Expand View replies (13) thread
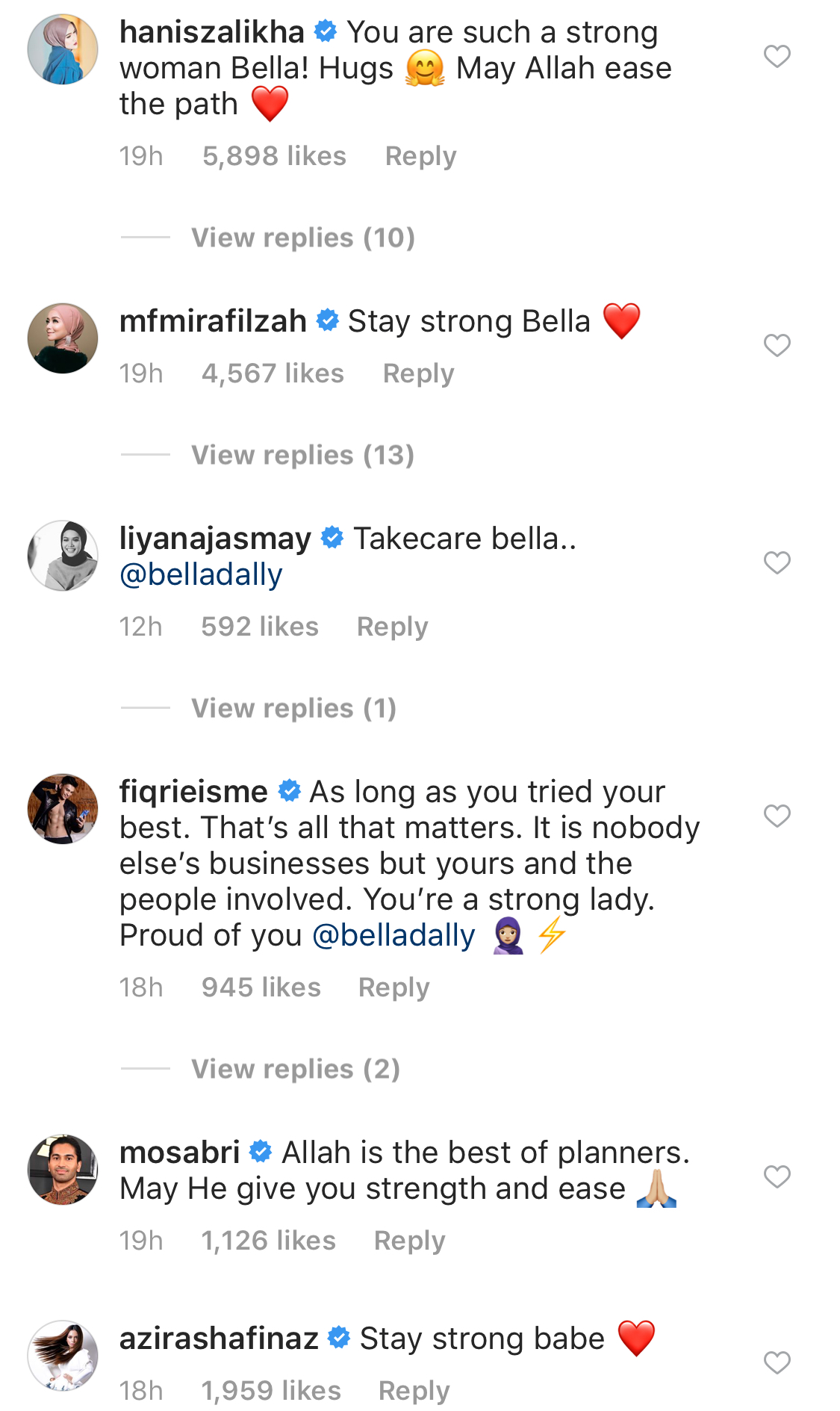Screen dimensions: 840x1411 coord(302,455)
